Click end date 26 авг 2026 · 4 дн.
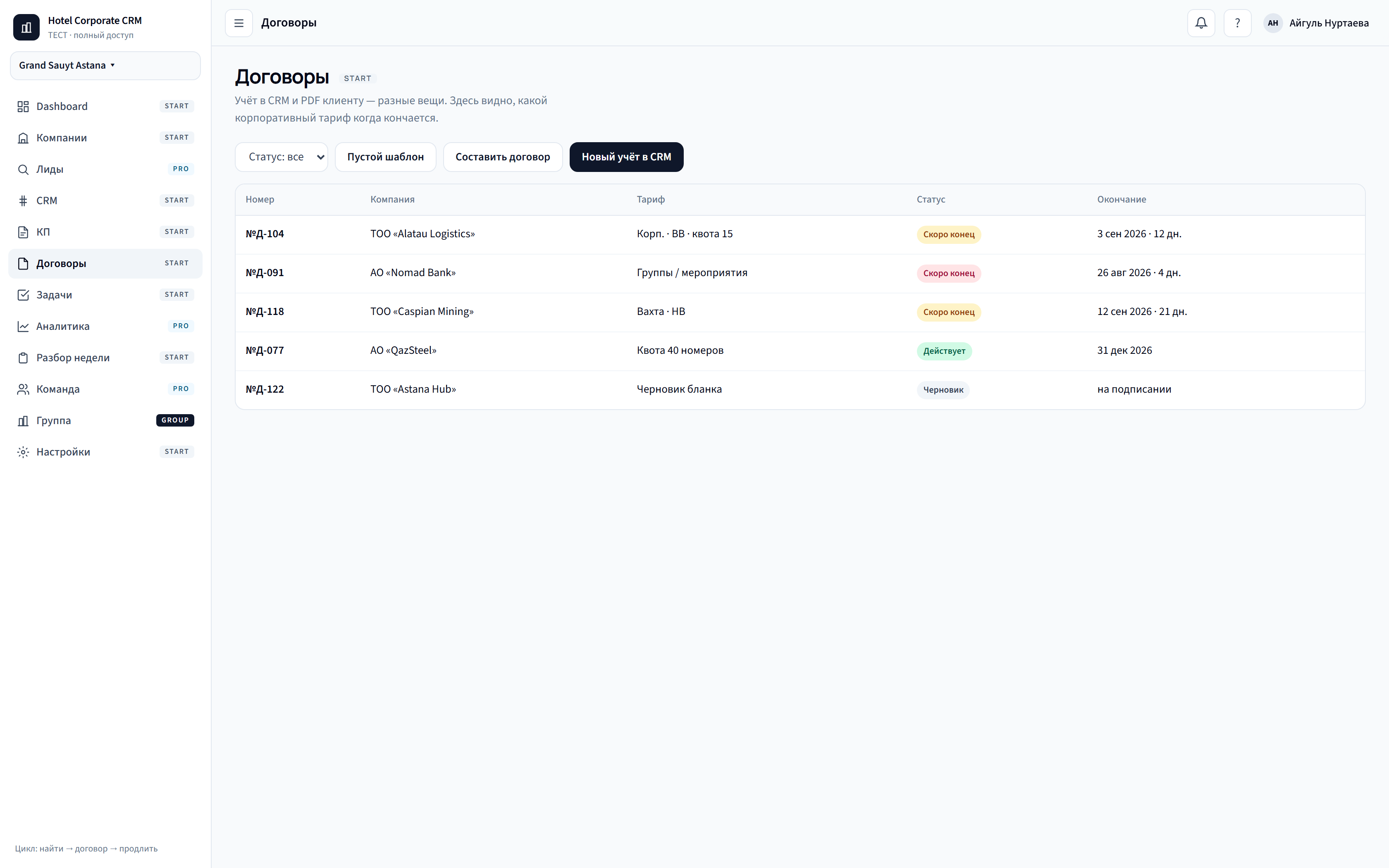Viewport: 1389px width, 868px height. [x=1139, y=273]
